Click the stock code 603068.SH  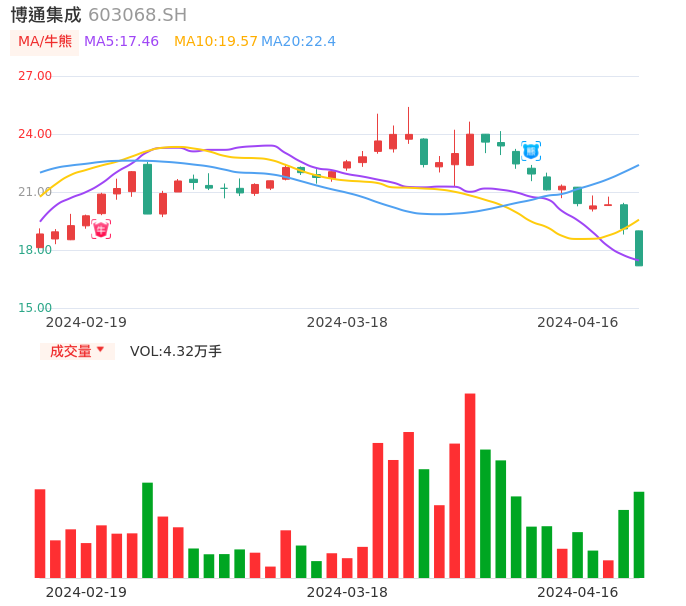[137, 15]
